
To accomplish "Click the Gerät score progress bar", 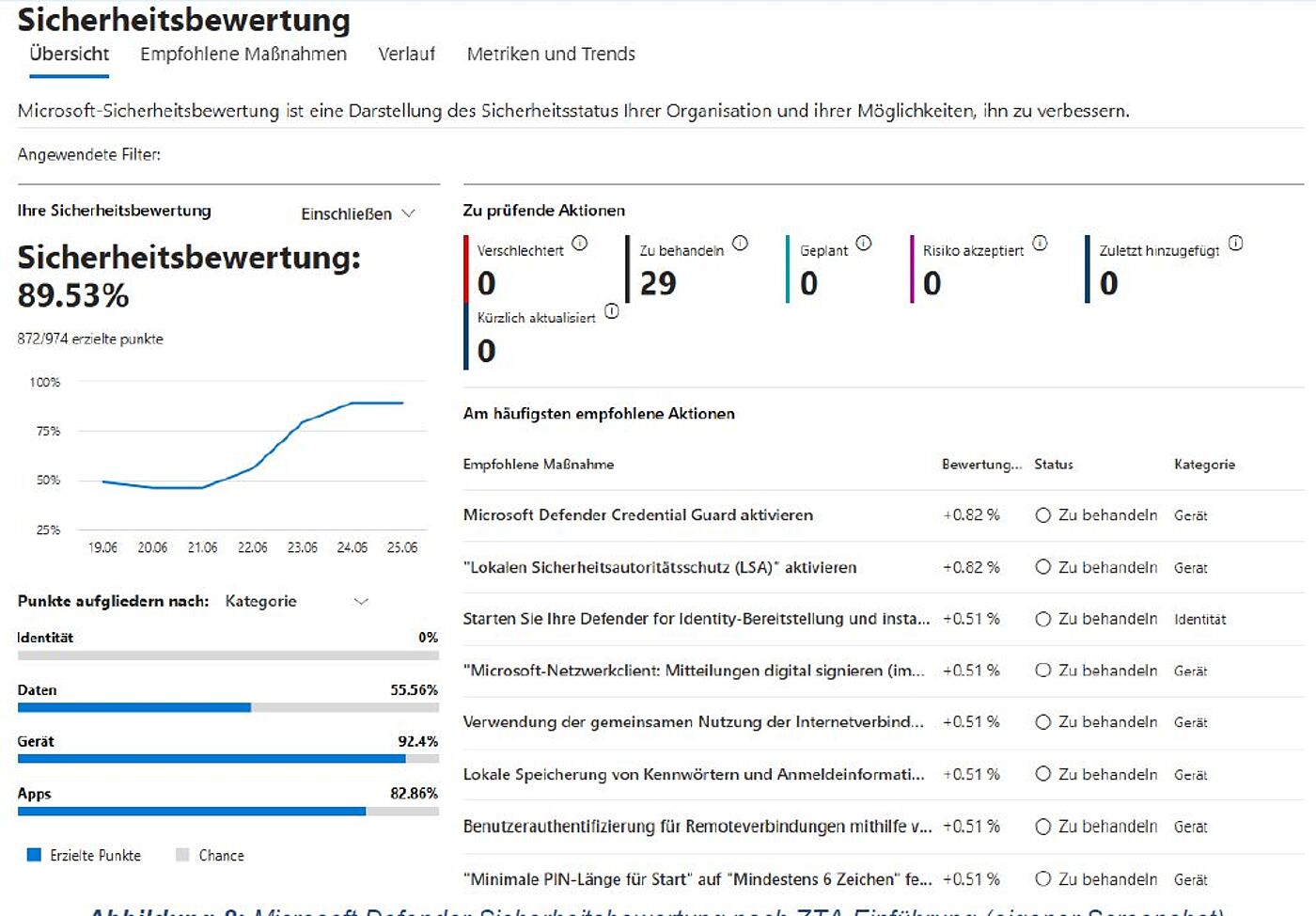I will (x=227, y=758).
